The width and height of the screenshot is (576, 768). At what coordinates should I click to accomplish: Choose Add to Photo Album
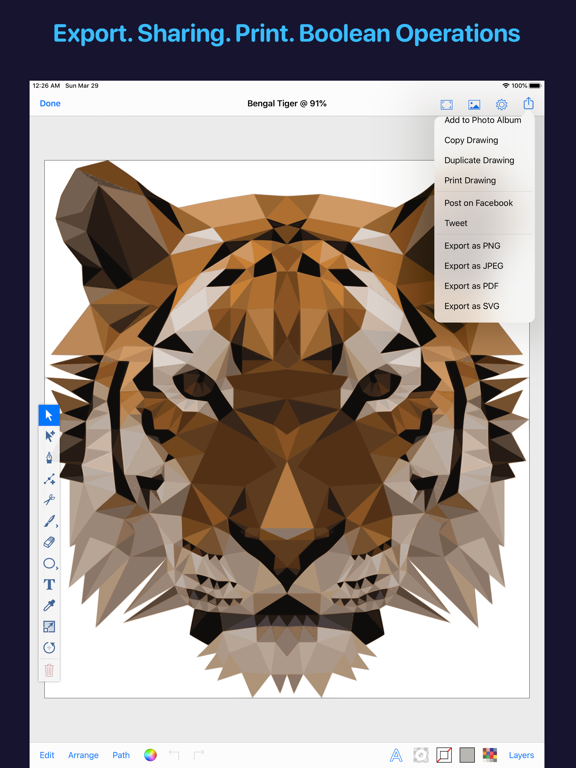tap(483, 120)
